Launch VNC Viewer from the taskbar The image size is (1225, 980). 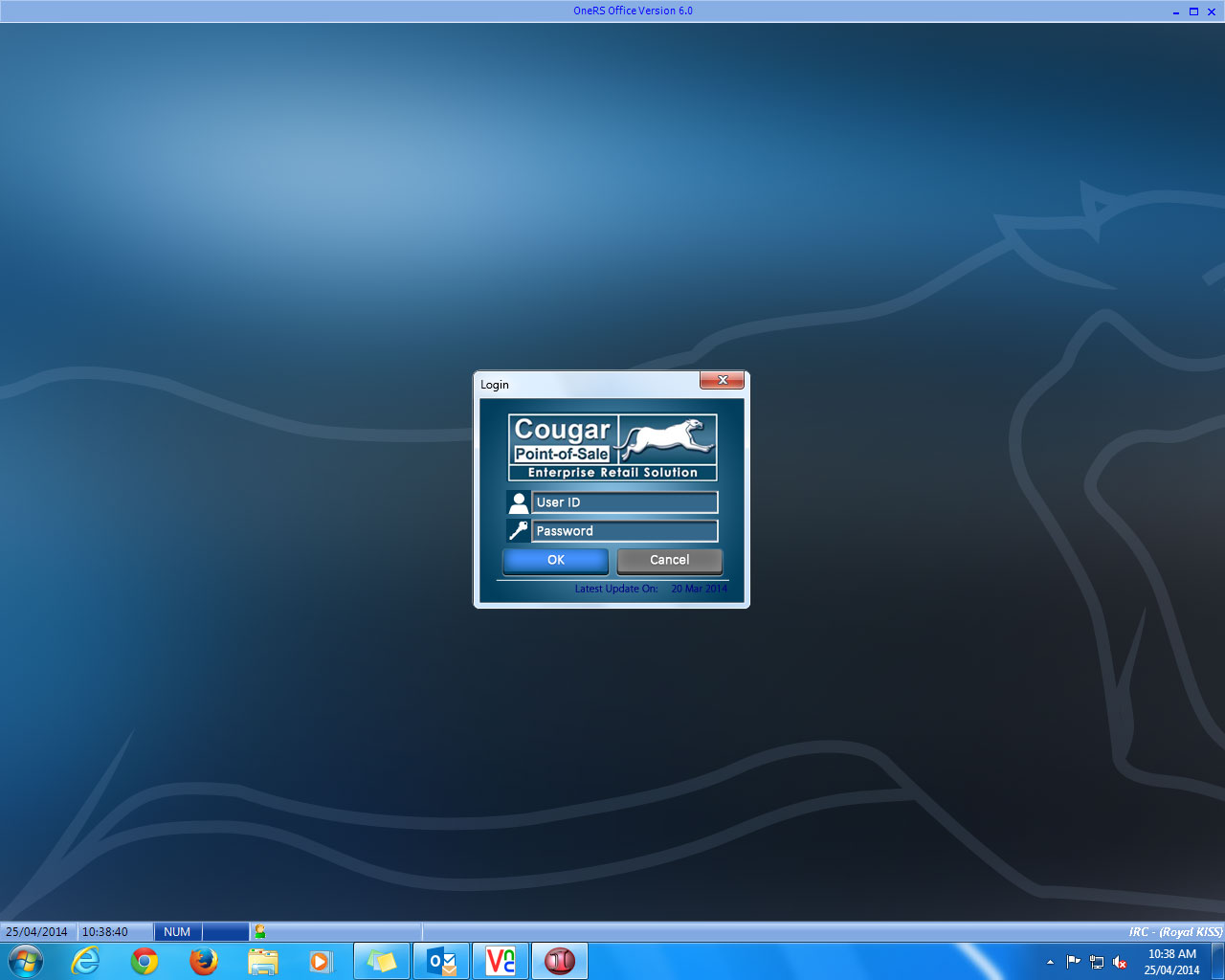tap(500, 961)
